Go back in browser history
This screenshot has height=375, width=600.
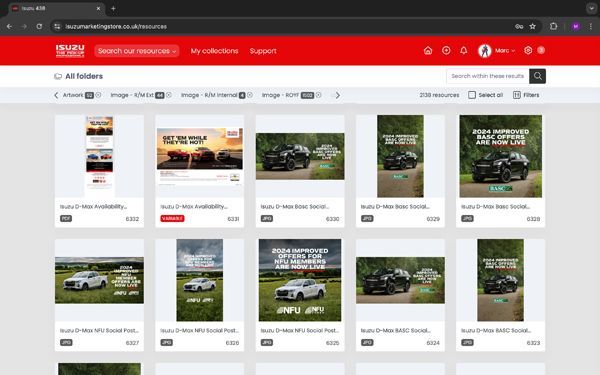click(9, 26)
